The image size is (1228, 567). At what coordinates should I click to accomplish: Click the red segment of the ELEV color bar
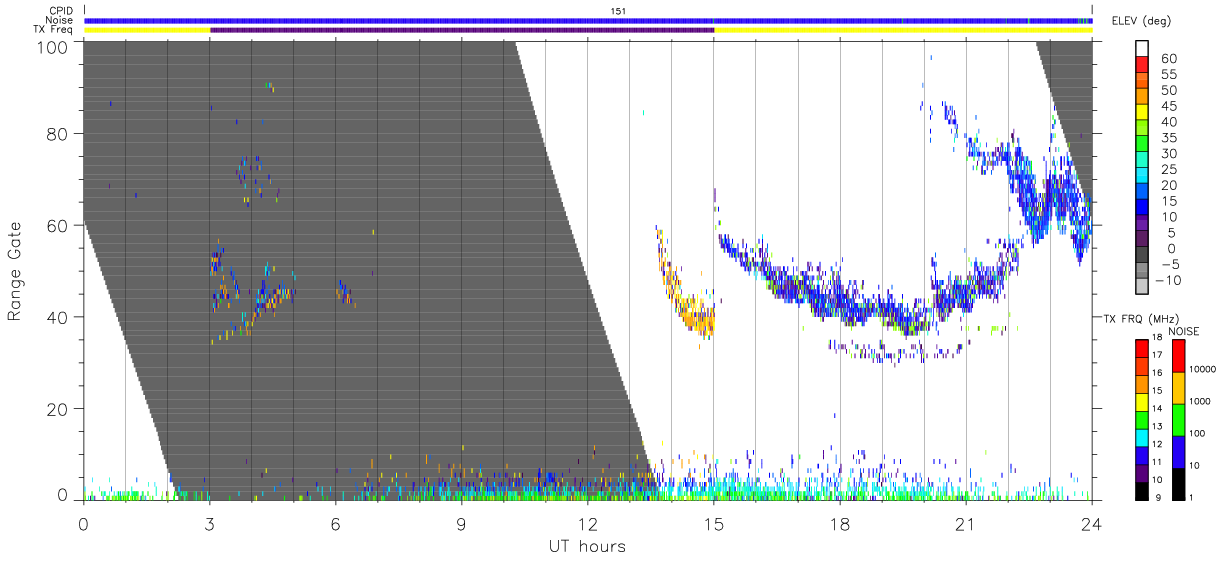(1143, 64)
